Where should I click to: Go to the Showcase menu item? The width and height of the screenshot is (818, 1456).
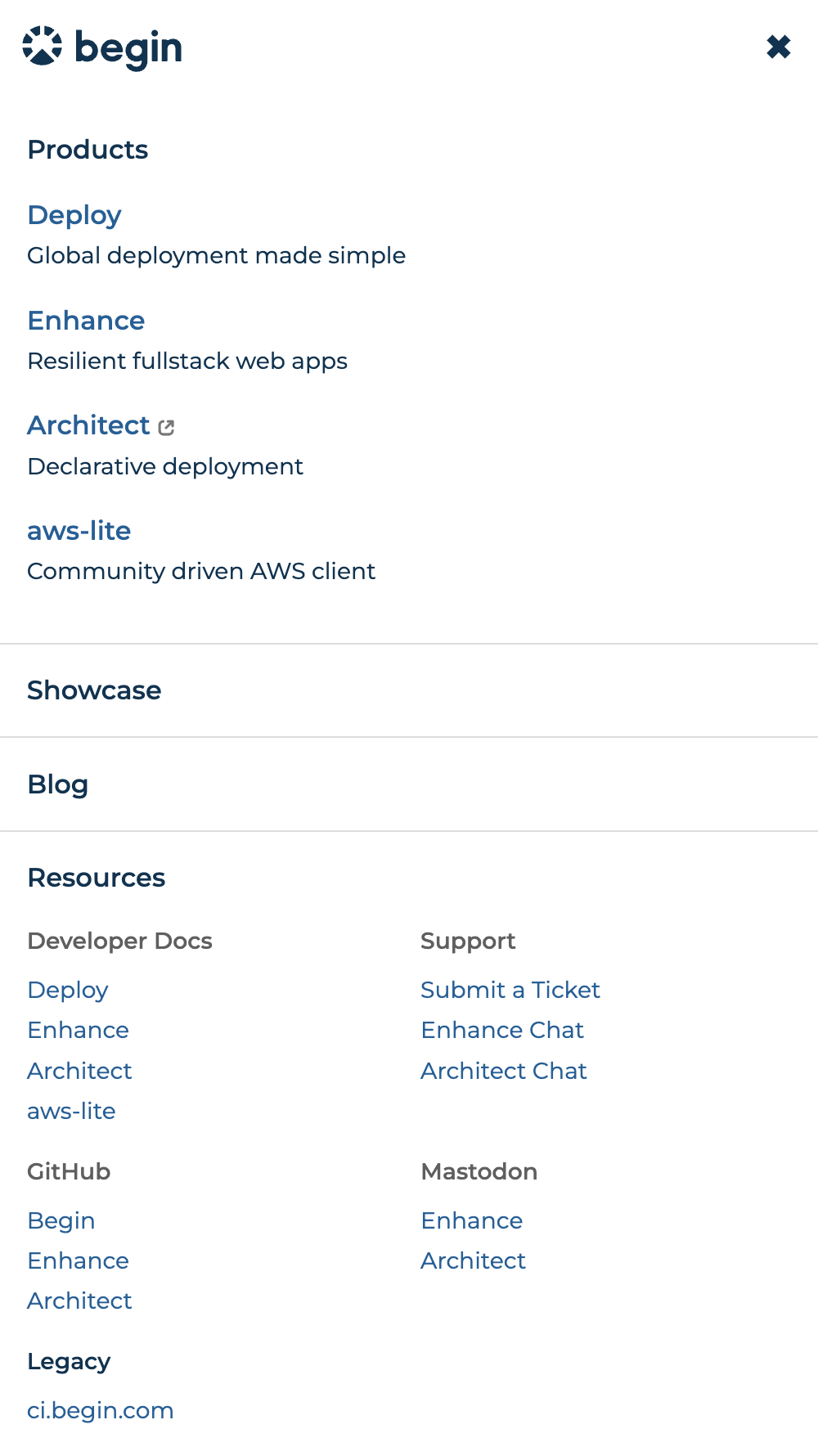pyautogui.click(x=95, y=690)
